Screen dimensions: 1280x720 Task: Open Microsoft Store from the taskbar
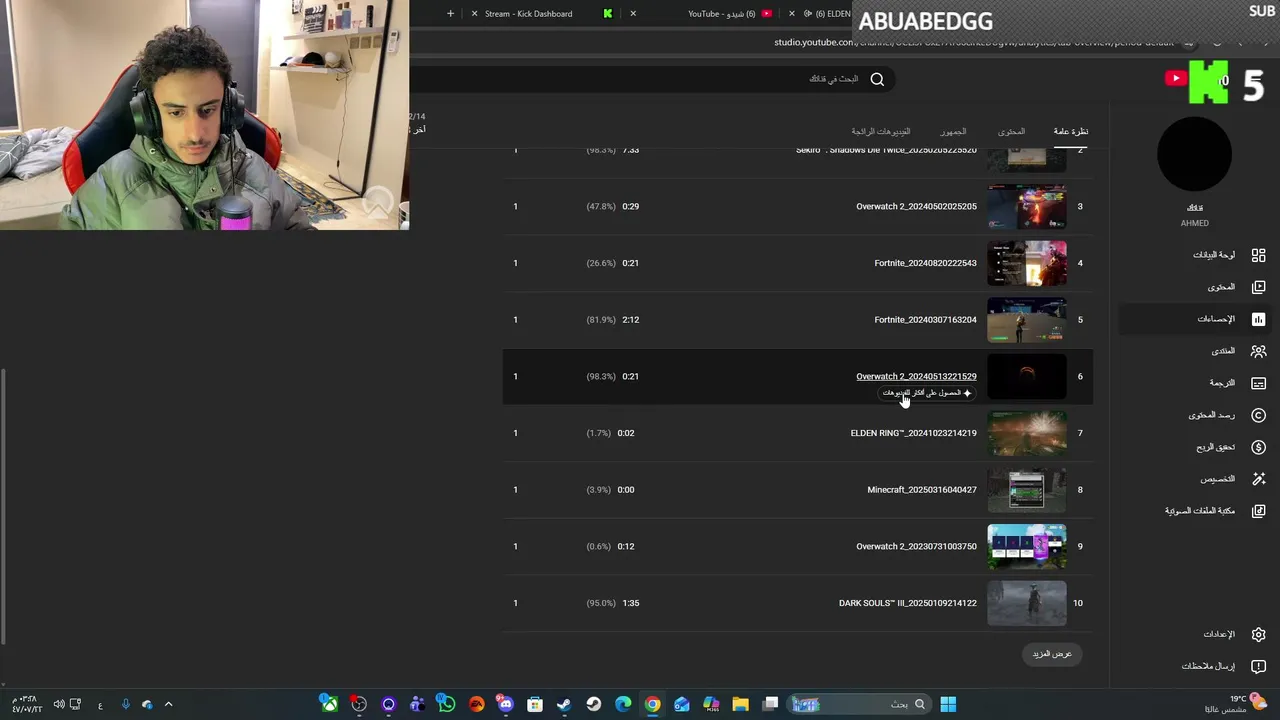tap(535, 704)
